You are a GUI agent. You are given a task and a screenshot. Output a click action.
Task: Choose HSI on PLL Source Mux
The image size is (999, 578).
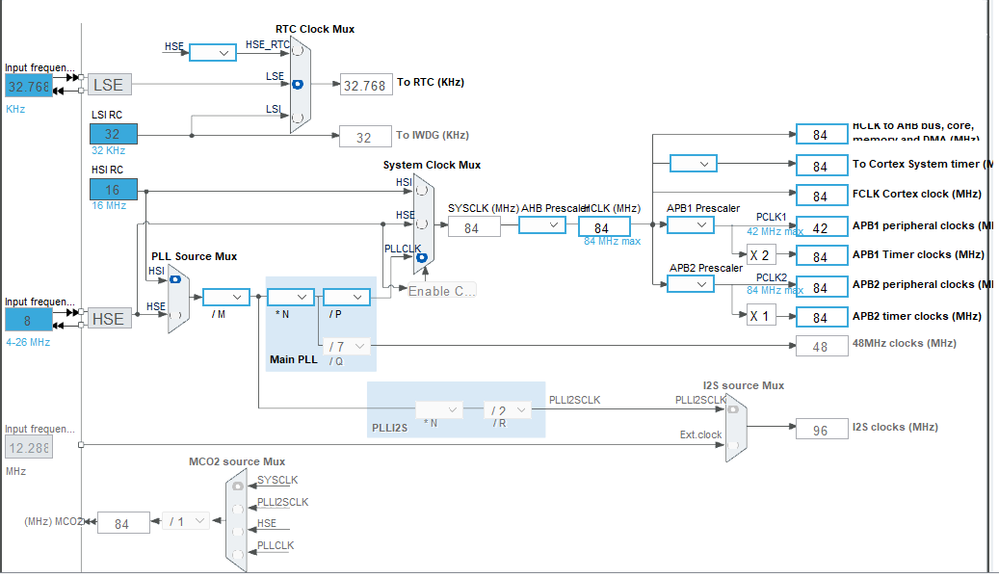175,279
